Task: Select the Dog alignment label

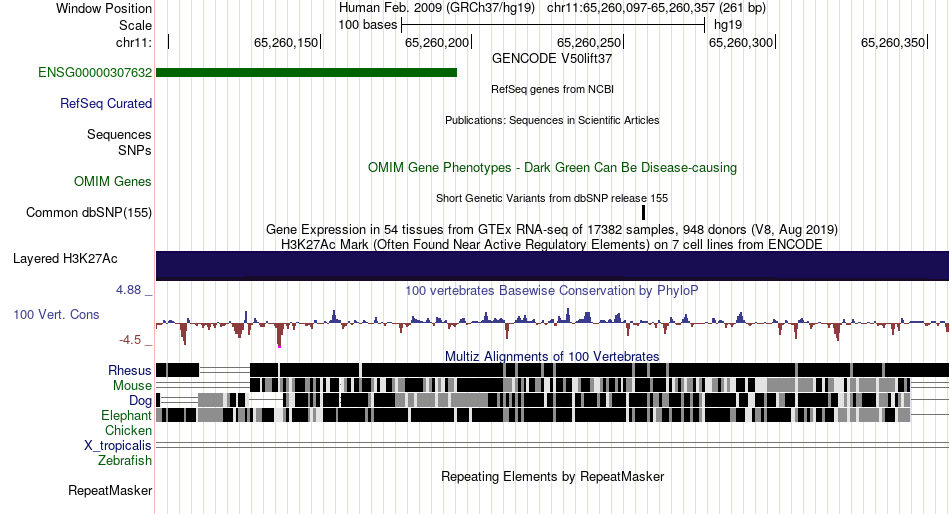Action: pos(141,401)
